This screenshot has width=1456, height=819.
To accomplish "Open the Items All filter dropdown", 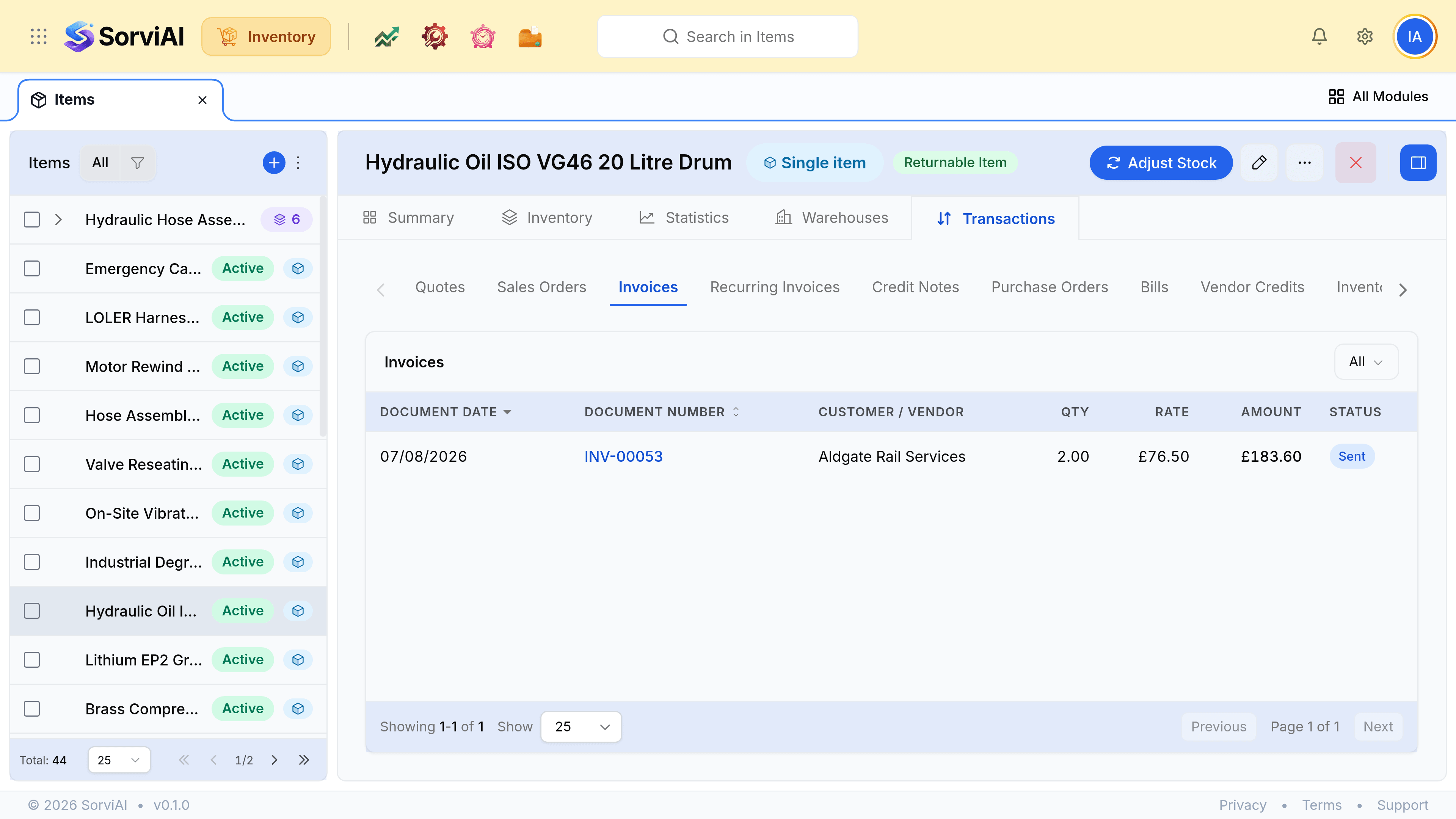I will (x=100, y=163).
